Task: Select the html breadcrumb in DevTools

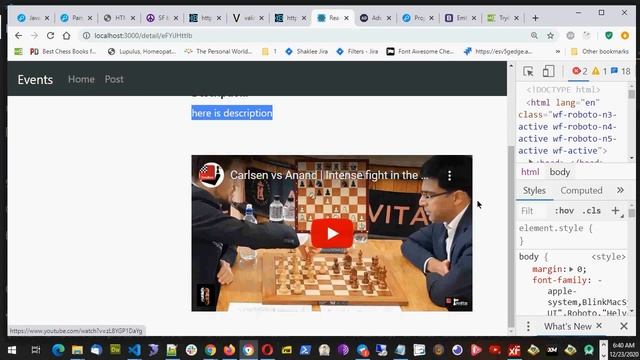Action: click(530, 172)
